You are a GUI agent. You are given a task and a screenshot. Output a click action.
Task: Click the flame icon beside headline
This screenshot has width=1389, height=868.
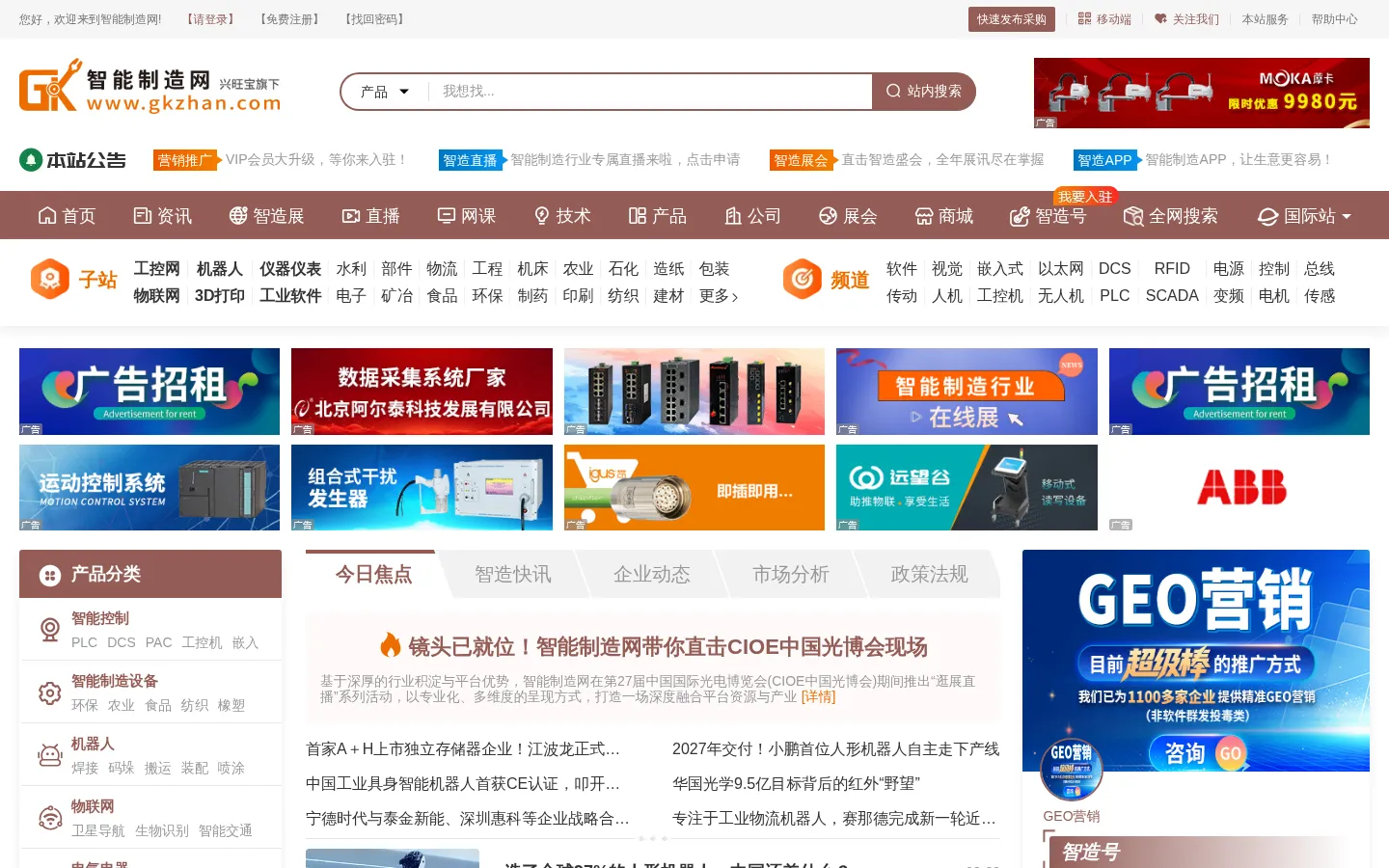click(390, 645)
